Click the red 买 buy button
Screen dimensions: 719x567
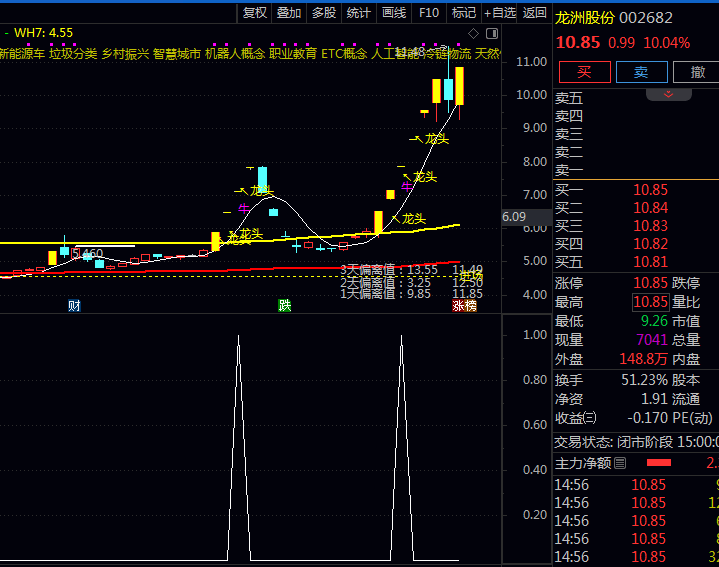[x=585, y=72]
